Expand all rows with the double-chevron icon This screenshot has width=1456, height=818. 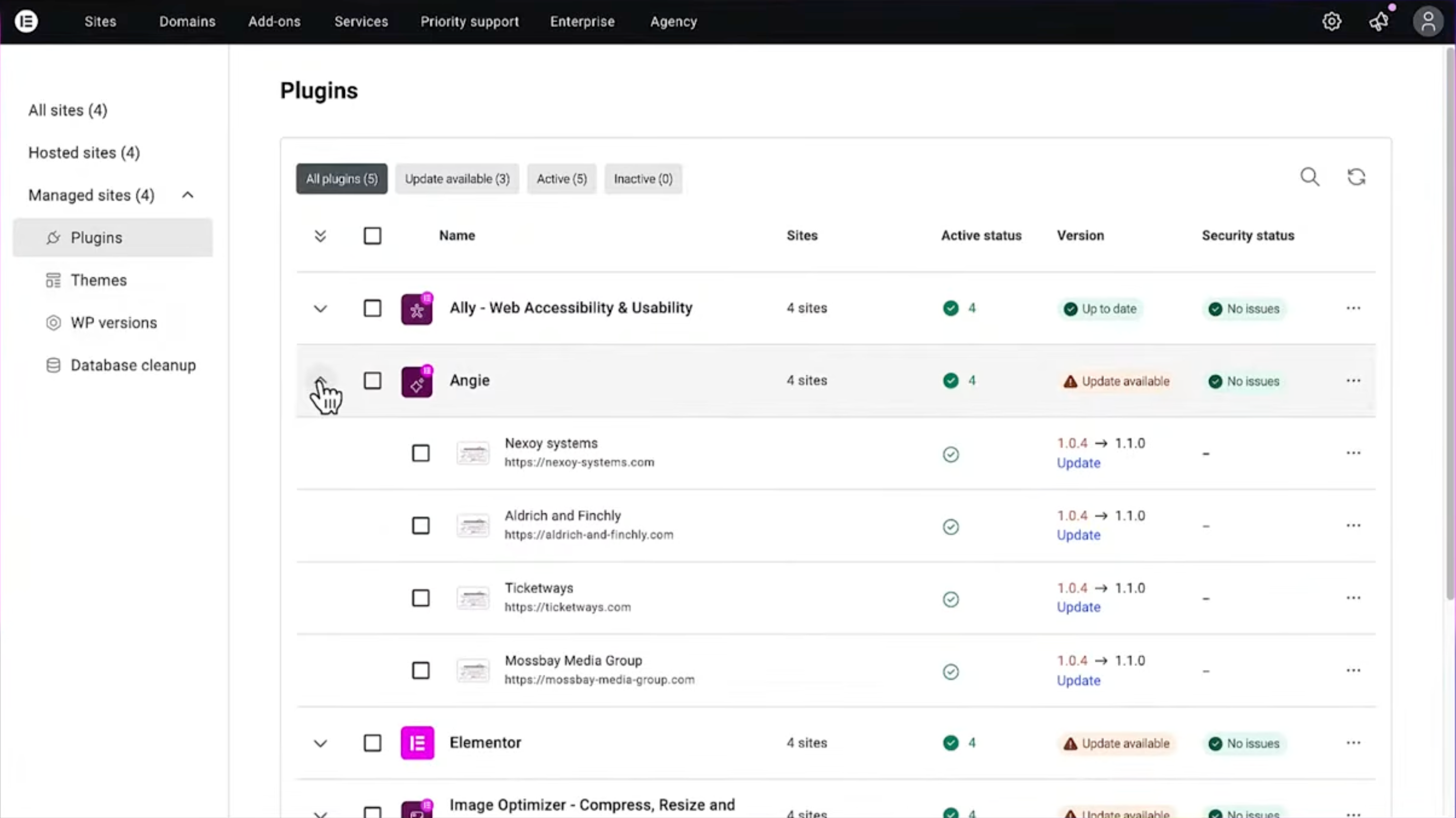[320, 236]
